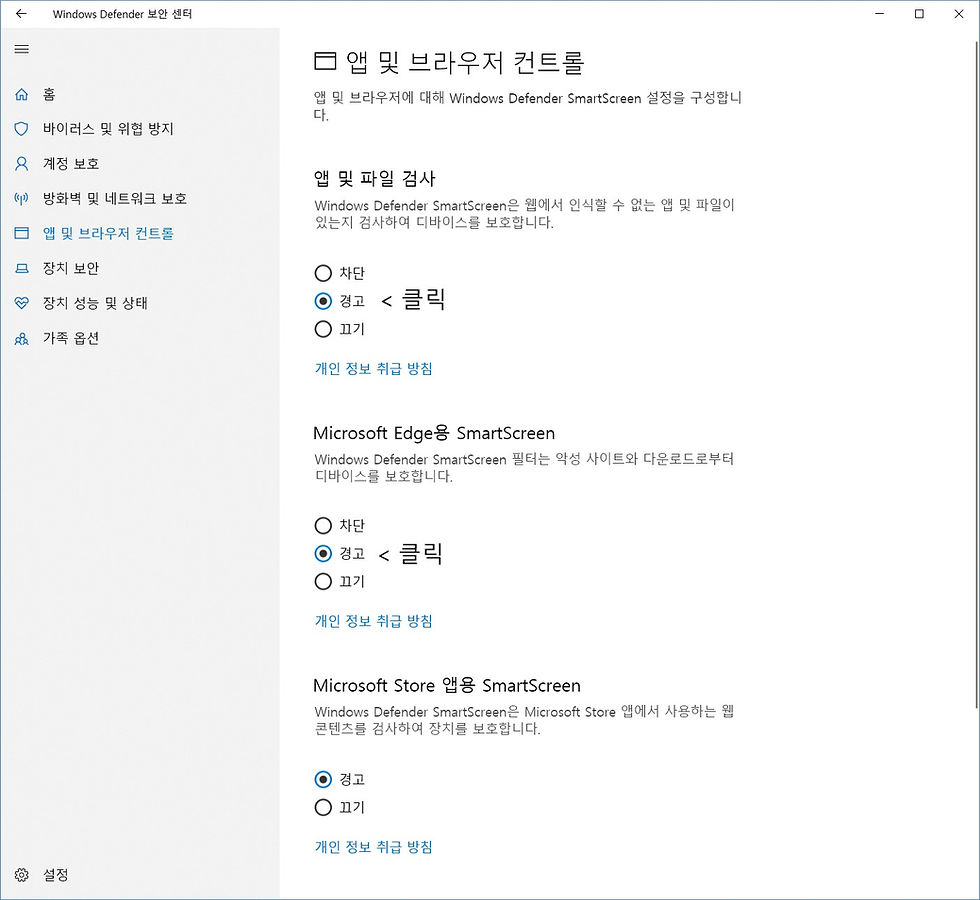980x900 pixels.
Task: Click the shield icon for virus protection
Action: (x=21, y=129)
